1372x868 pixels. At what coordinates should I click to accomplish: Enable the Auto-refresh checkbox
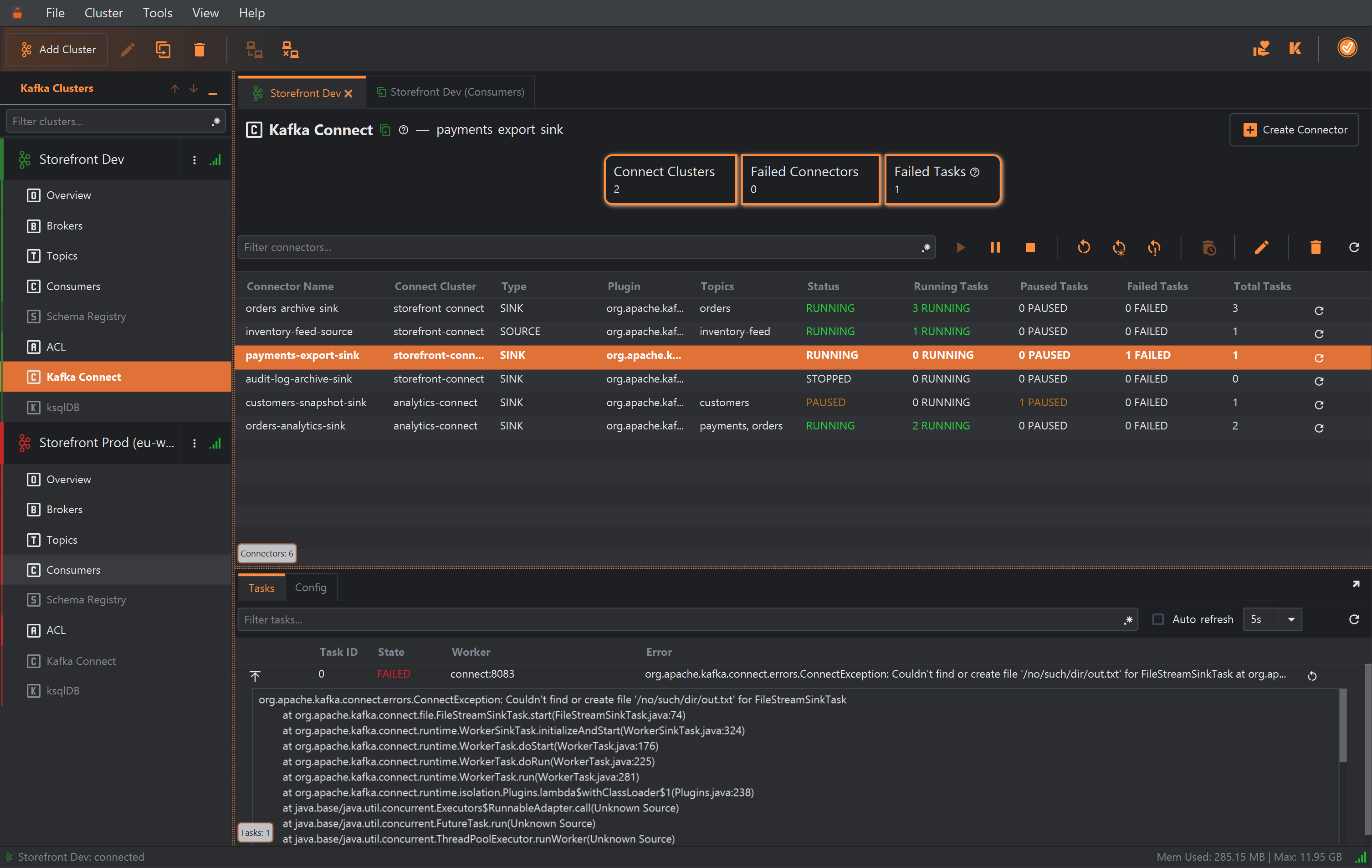click(1158, 619)
